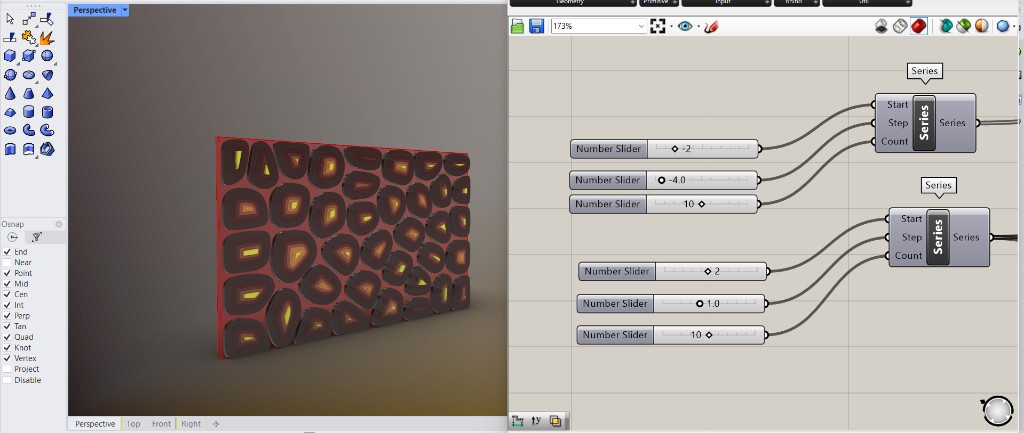
Task: Click the slider handle showing 1.0
Action: 699,304
